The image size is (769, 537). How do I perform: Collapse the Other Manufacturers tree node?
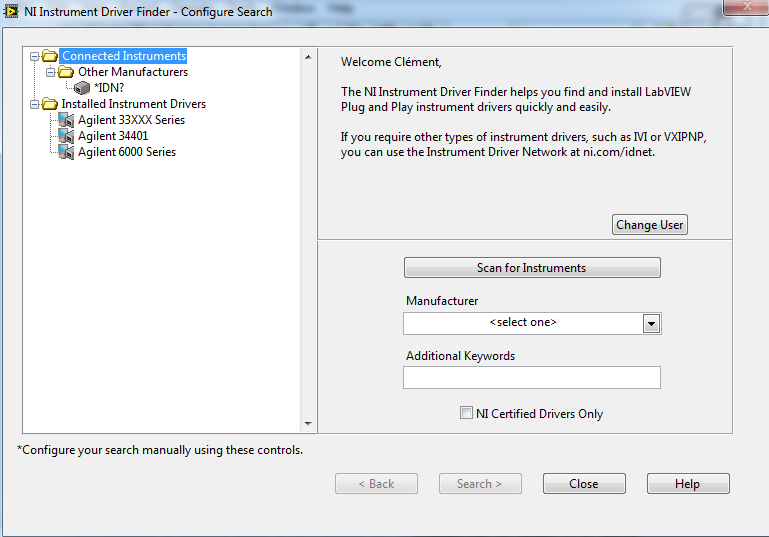(x=51, y=72)
